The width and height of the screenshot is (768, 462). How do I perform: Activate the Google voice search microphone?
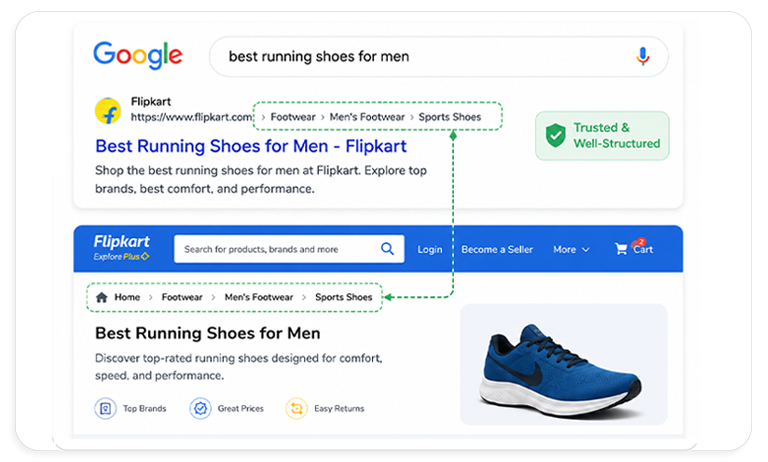click(x=643, y=56)
